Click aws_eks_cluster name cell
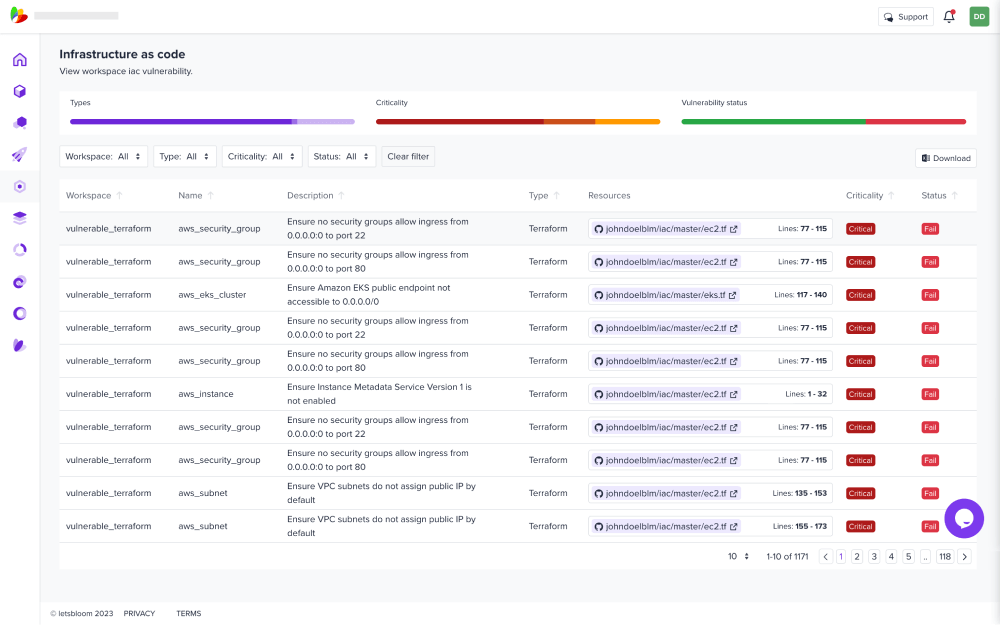This screenshot has height=625, width=1000. pyautogui.click(x=212, y=295)
